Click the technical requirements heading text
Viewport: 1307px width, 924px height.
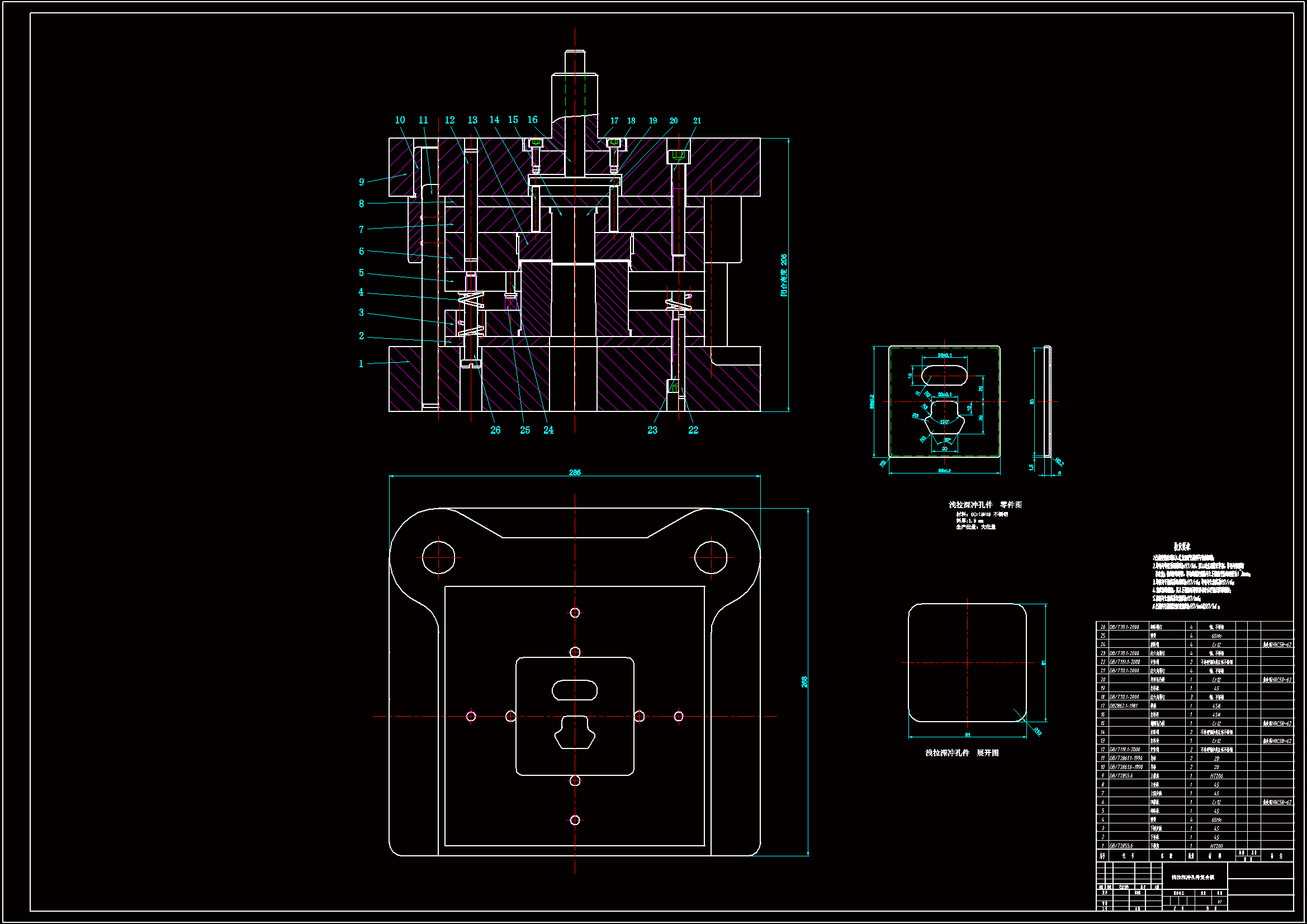click(x=1182, y=546)
